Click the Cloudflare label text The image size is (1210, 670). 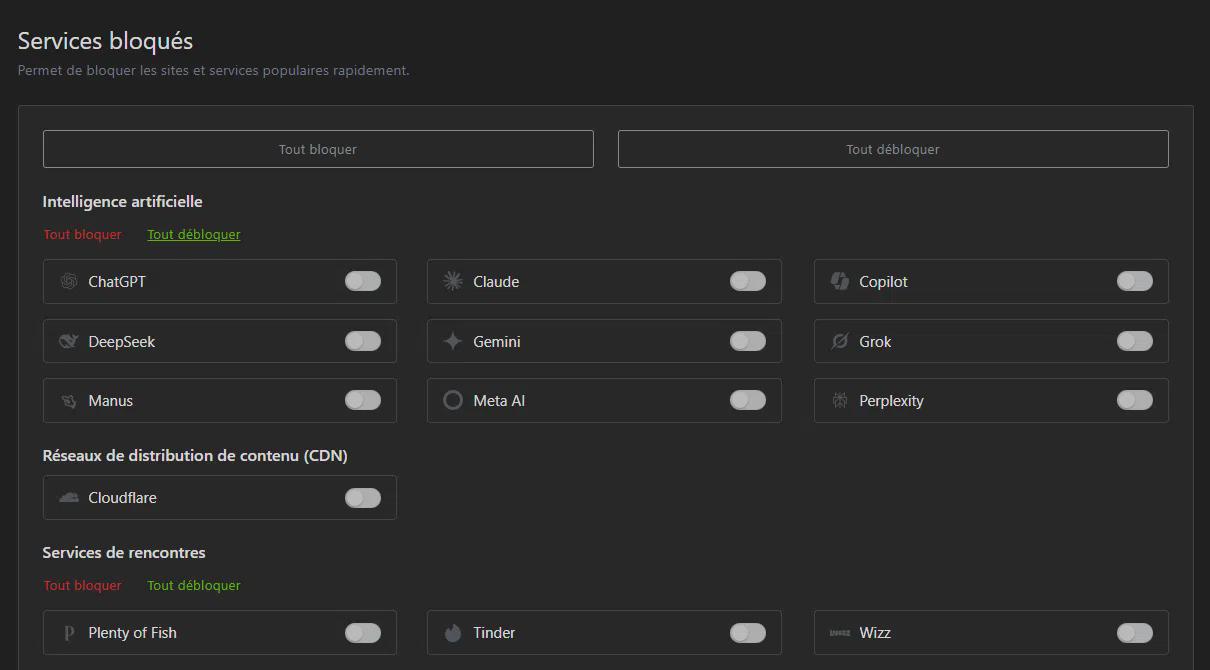point(122,498)
